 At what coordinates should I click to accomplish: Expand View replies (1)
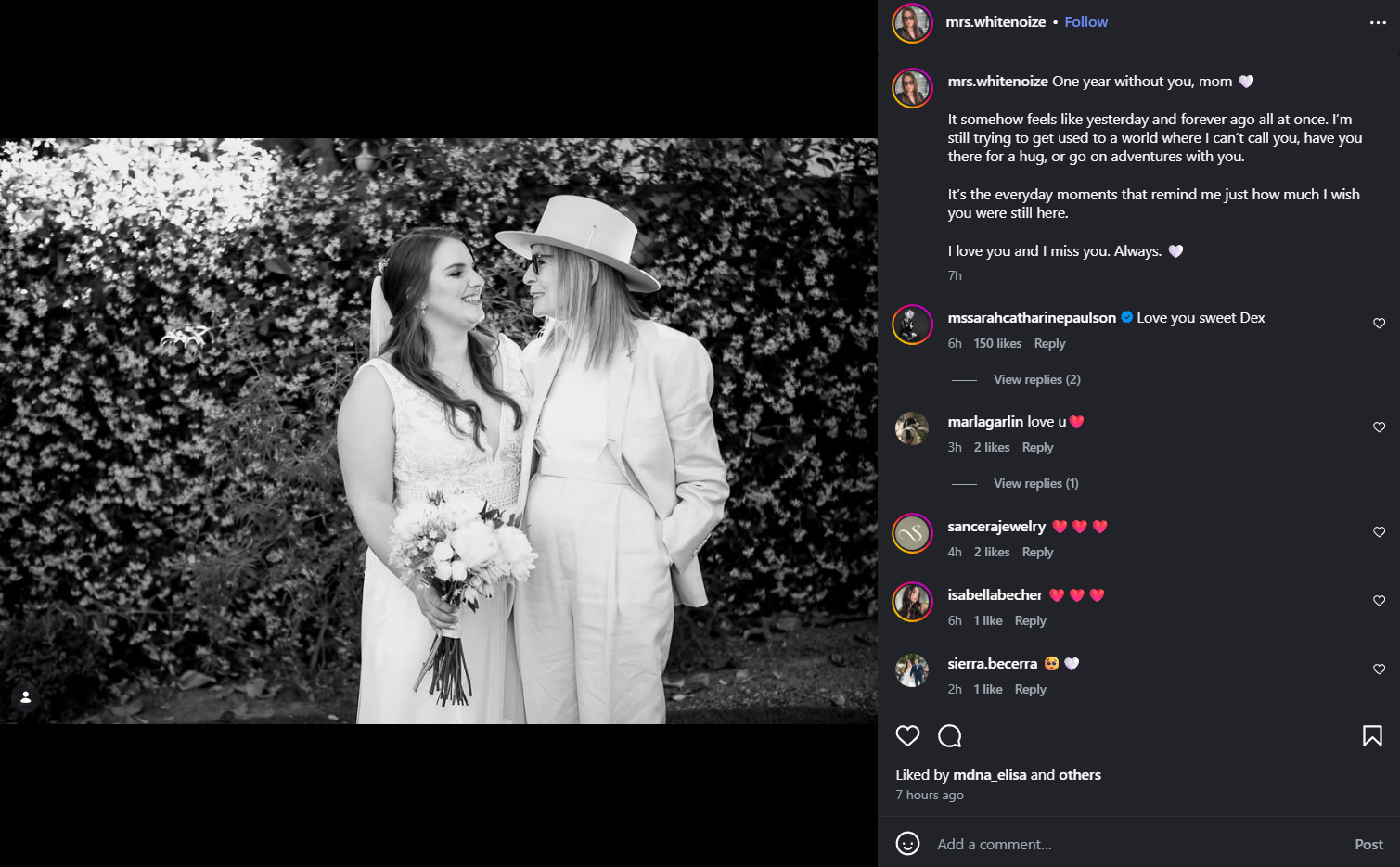[1035, 483]
